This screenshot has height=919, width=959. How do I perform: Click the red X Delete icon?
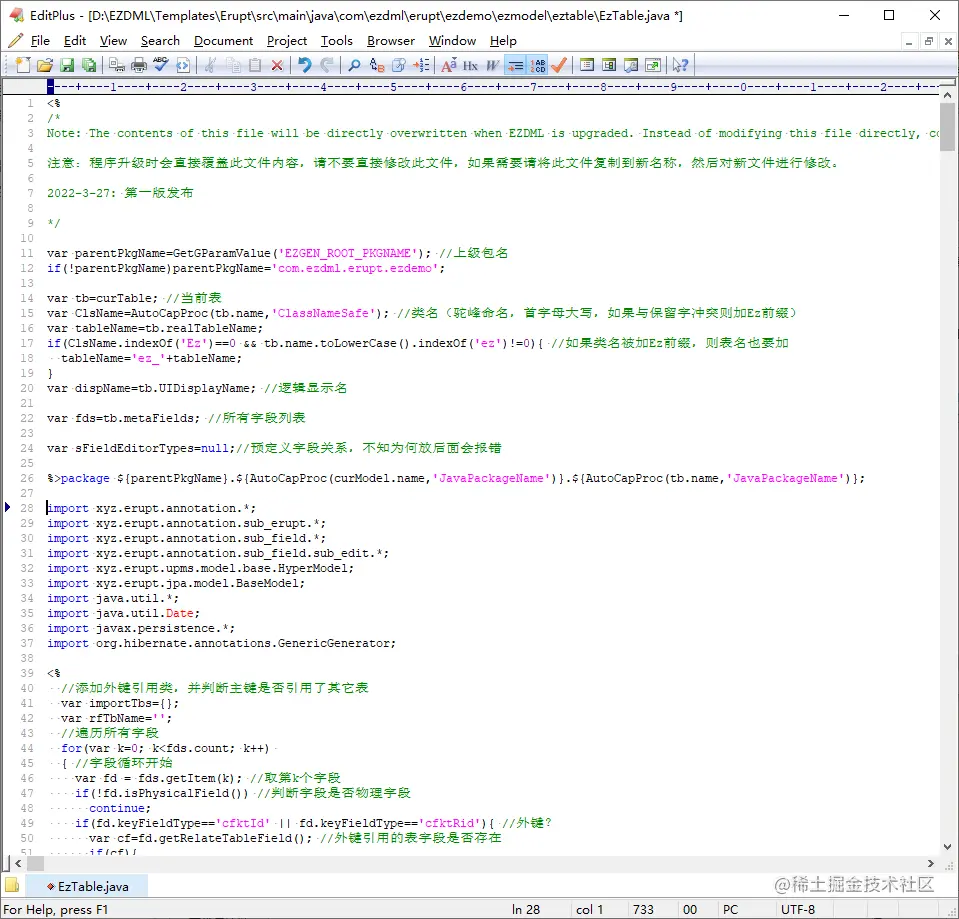click(277, 65)
